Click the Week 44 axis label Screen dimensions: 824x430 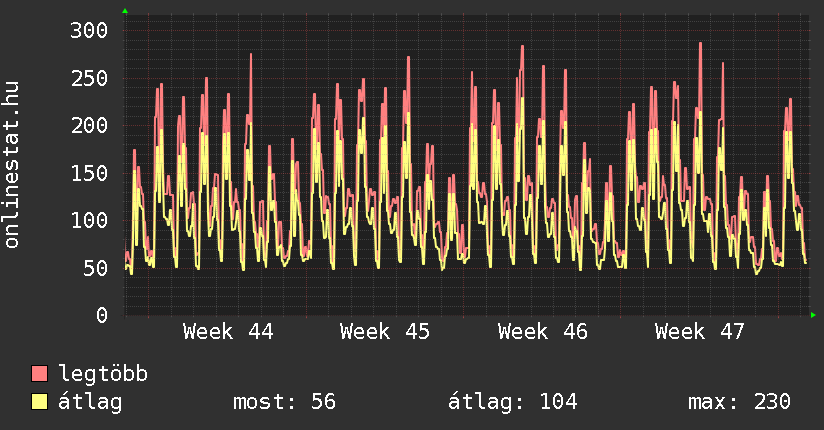pos(228,332)
